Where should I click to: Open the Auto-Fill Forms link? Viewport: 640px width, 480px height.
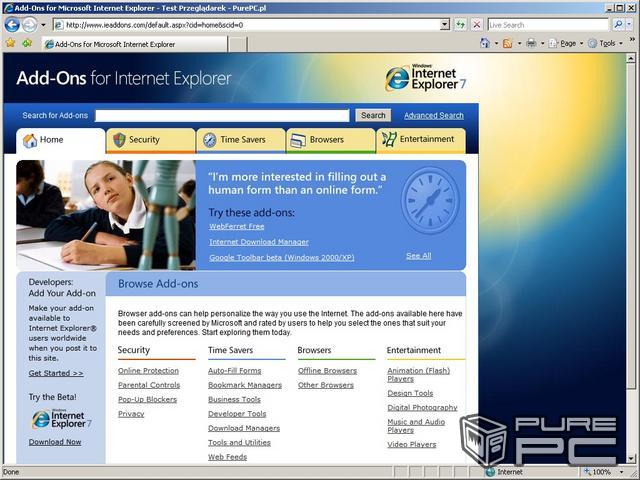click(x=235, y=371)
